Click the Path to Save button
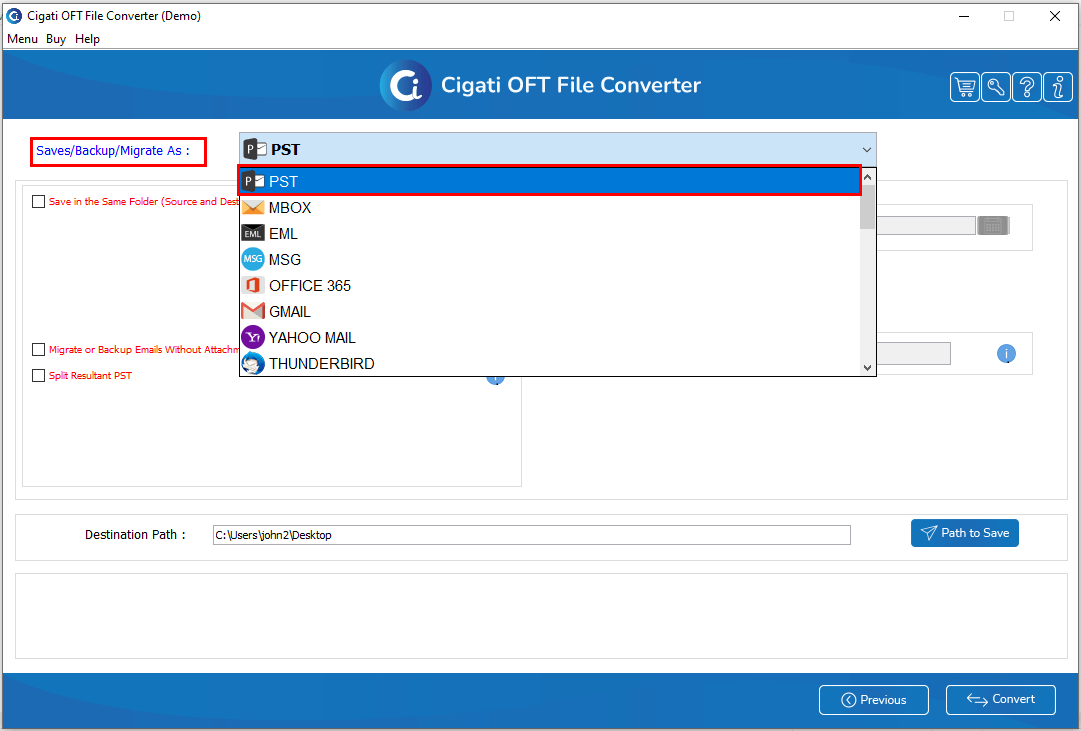 tap(964, 533)
